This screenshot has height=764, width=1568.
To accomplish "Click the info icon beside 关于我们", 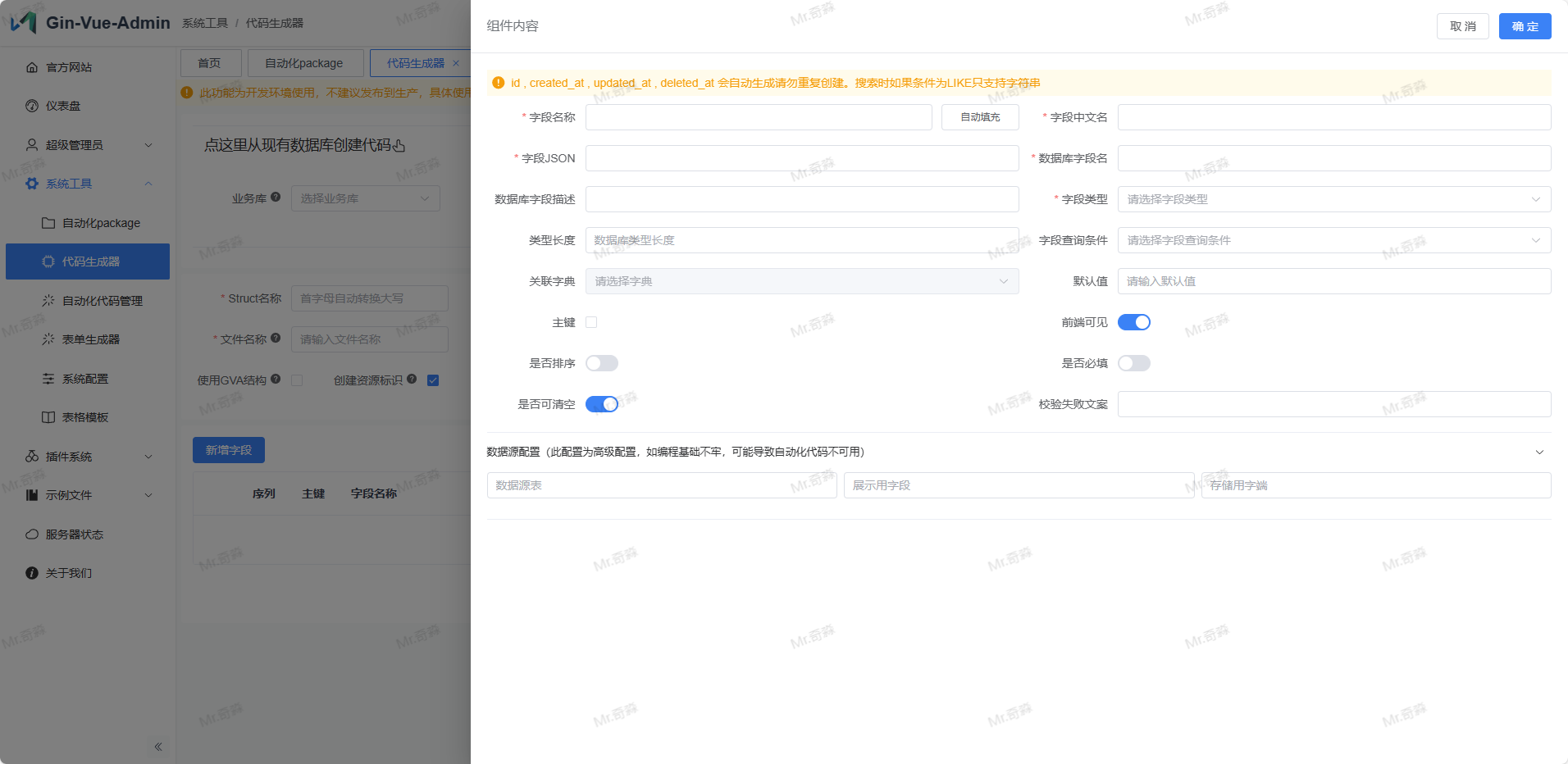I will tap(32, 573).
